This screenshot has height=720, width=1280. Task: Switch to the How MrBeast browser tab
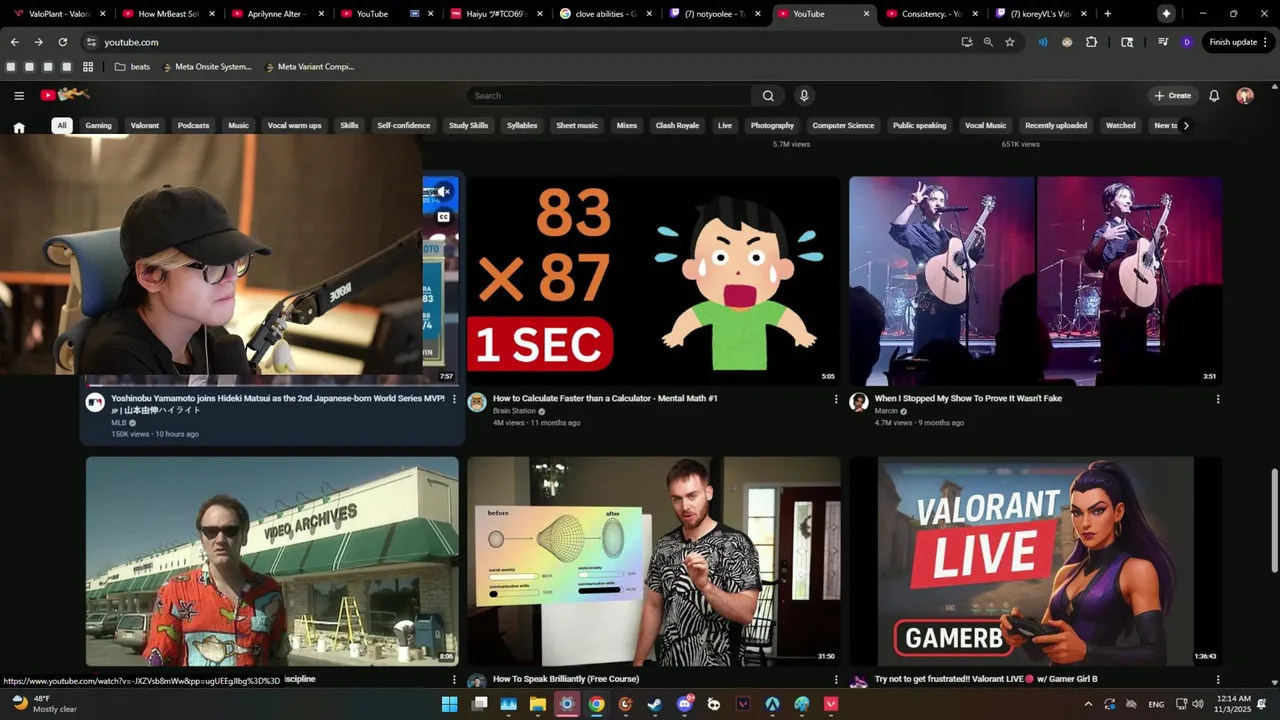167,14
